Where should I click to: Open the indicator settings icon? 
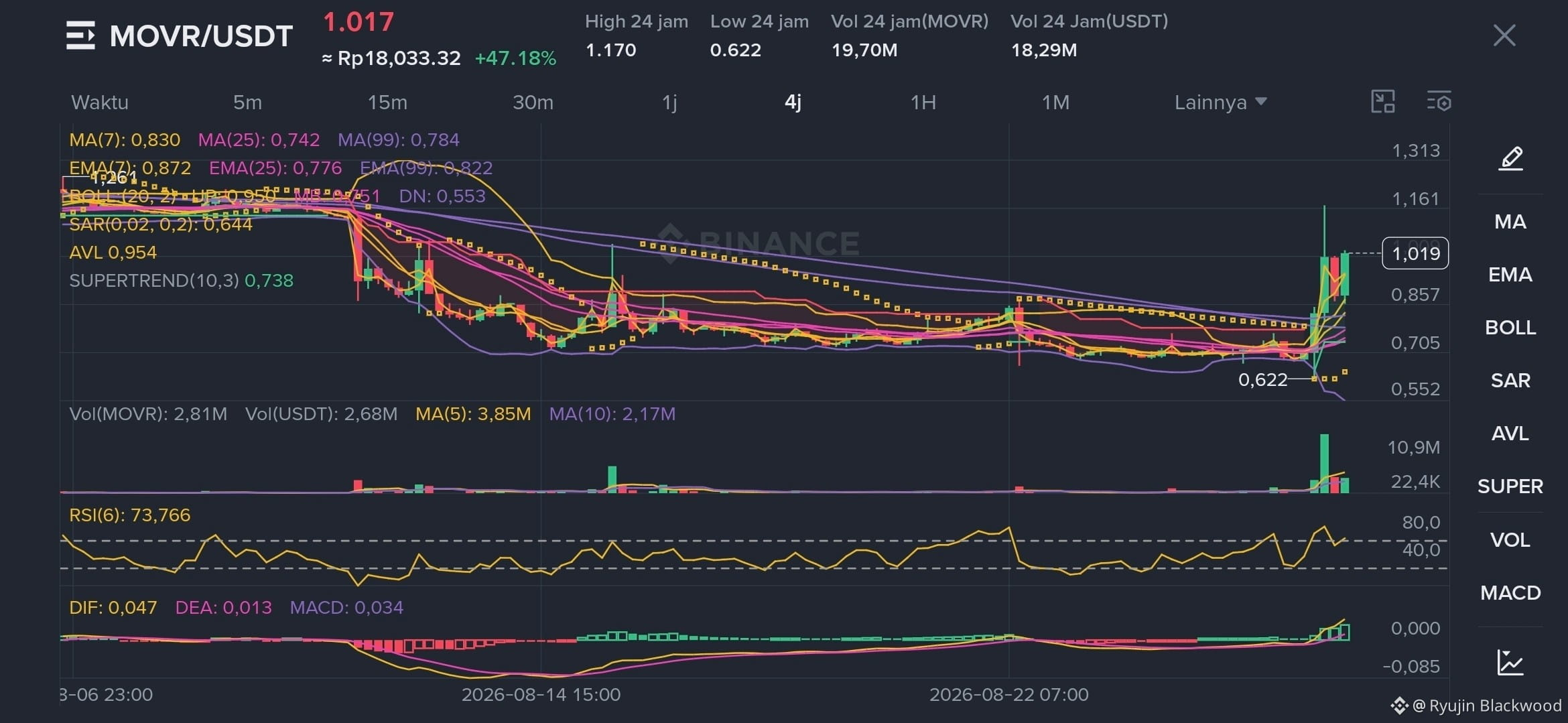[1438, 102]
